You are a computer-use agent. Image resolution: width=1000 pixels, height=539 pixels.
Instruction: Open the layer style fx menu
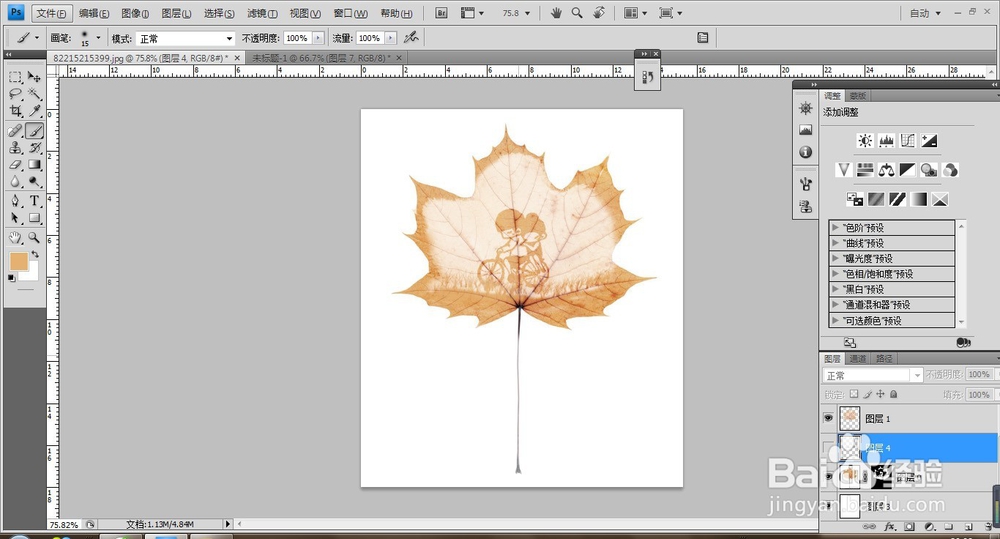890,527
